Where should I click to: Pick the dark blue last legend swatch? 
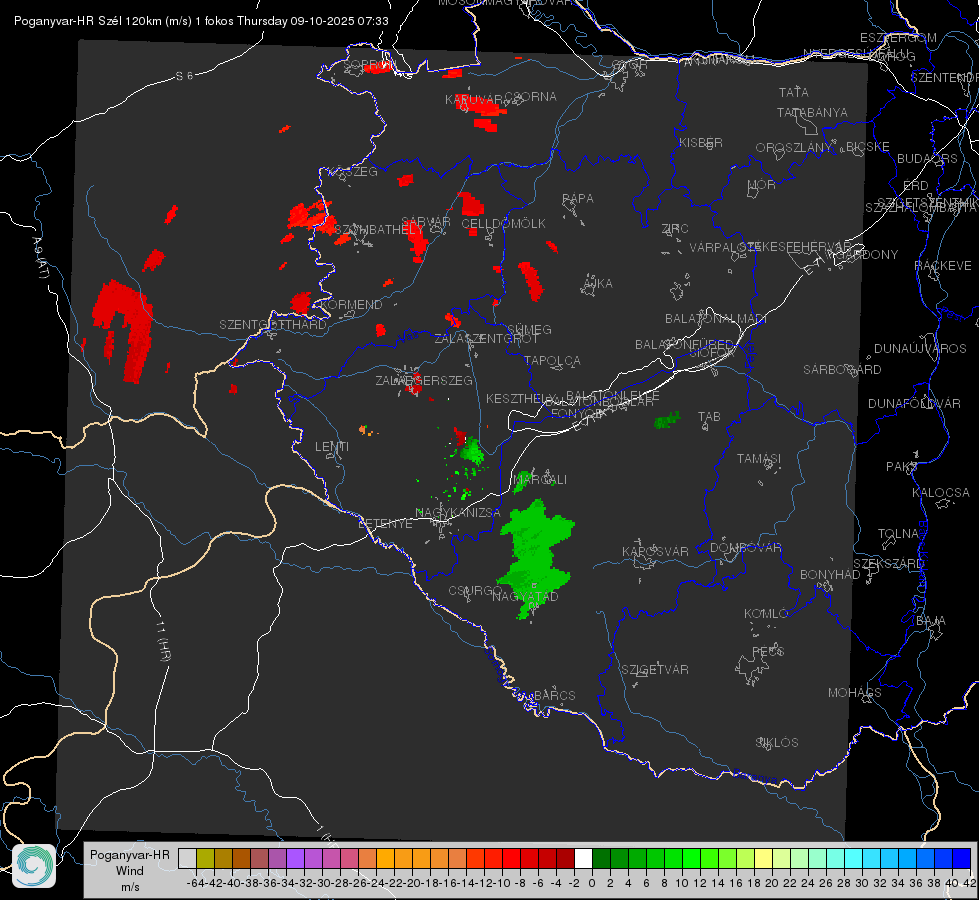(x=962, y=858)
